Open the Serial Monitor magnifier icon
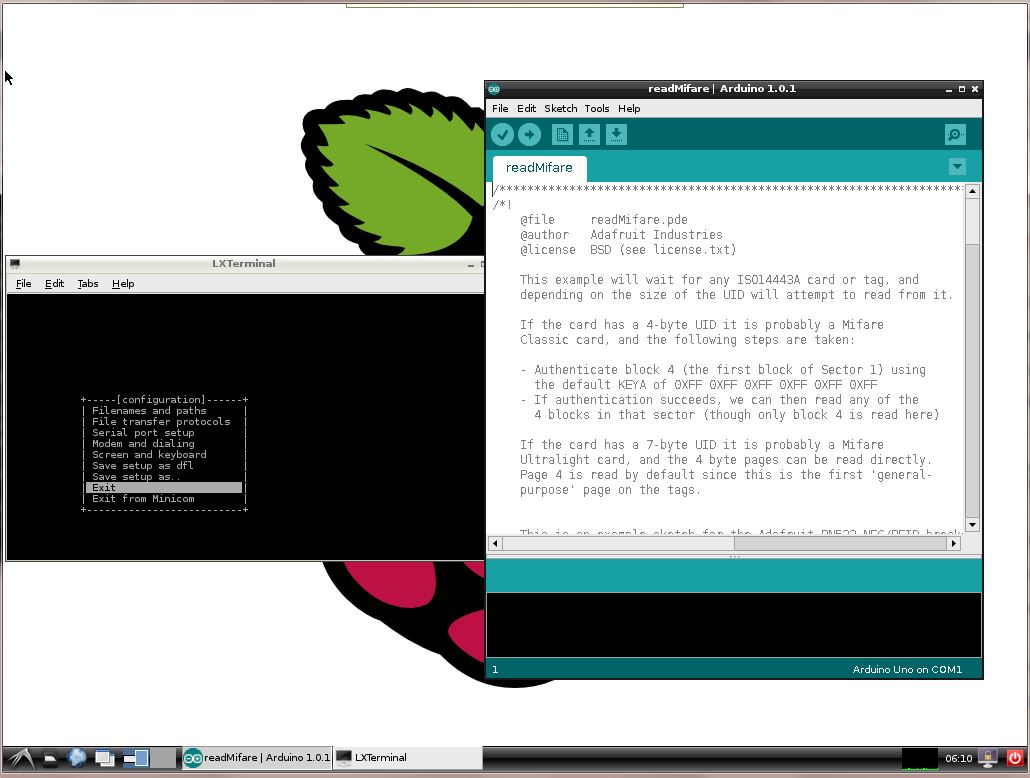1030x778 pixels. pyautogui.click(x=955, y=135)
